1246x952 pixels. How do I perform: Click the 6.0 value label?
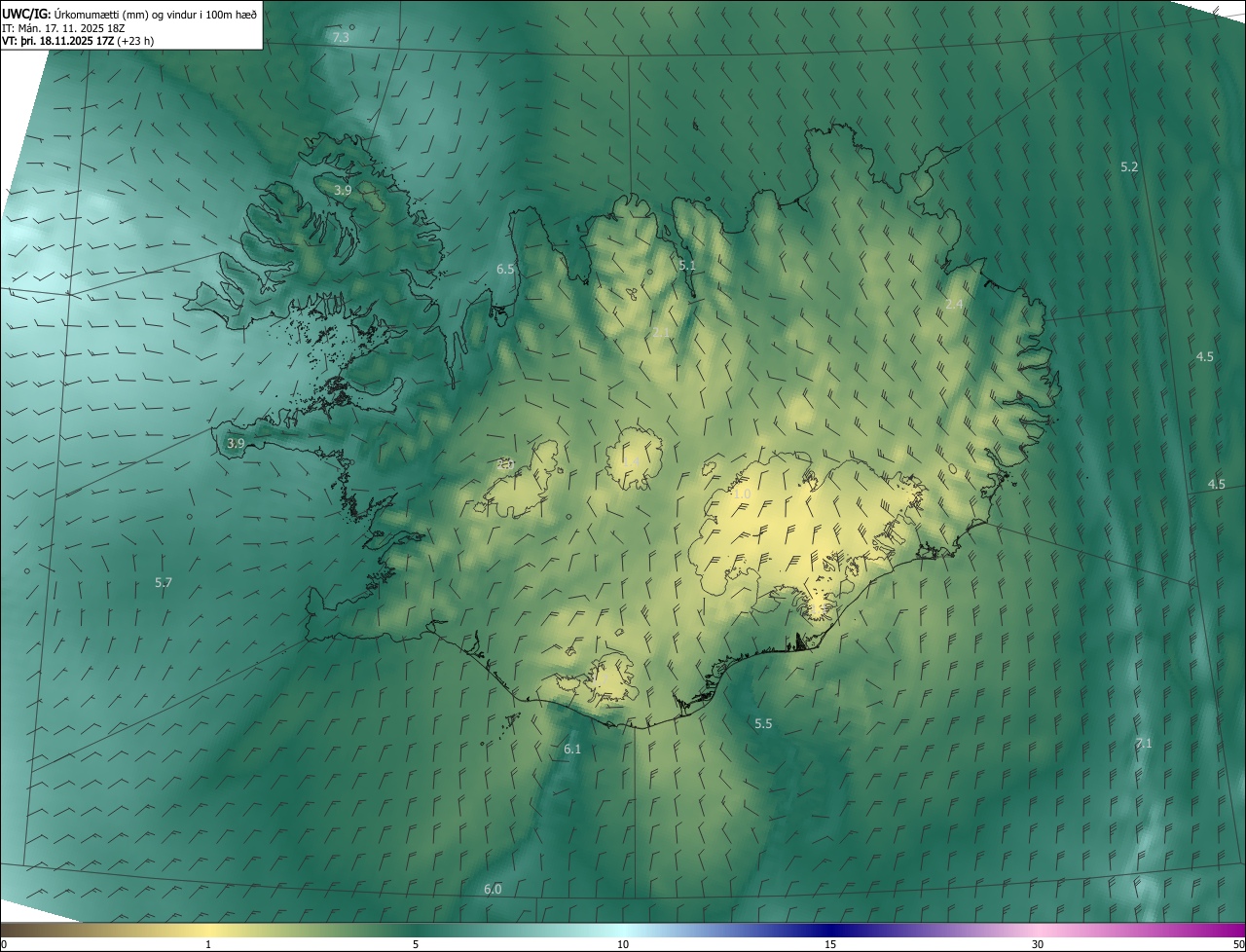point(493,889)
